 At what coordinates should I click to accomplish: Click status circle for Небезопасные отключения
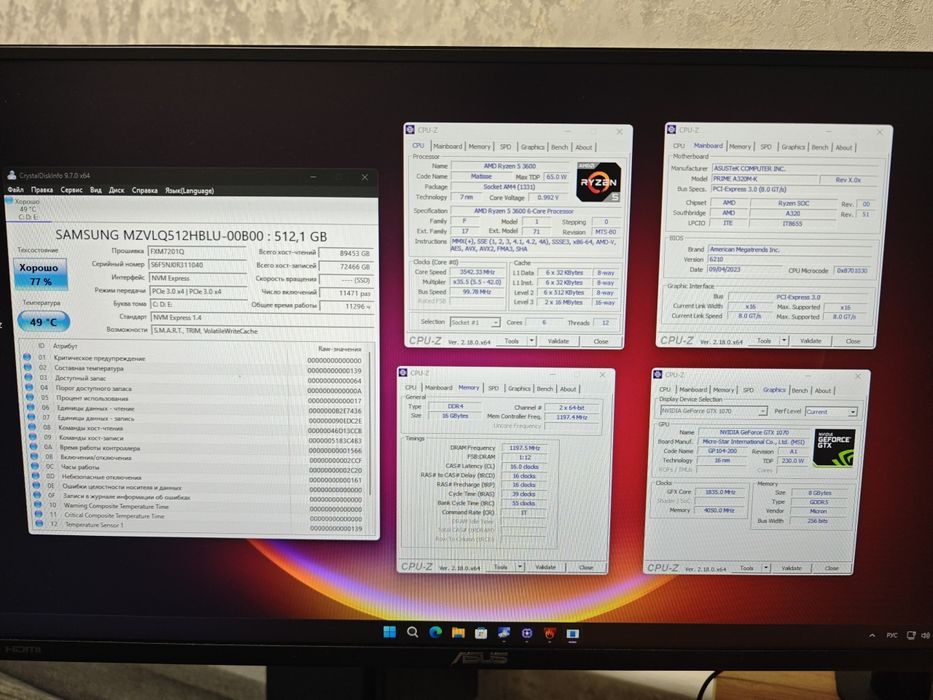click(x=35, y=476)
